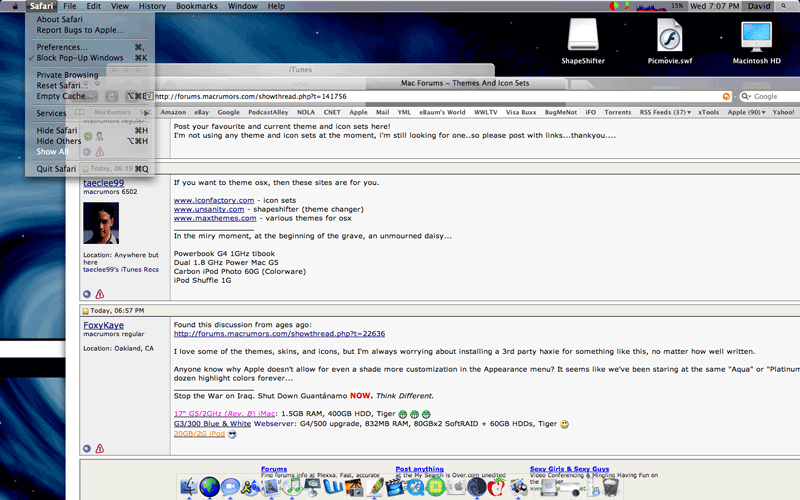Open iTunes from the dock
The height and width of the screenshot is (500, 800).
click(x=292, y=487)
